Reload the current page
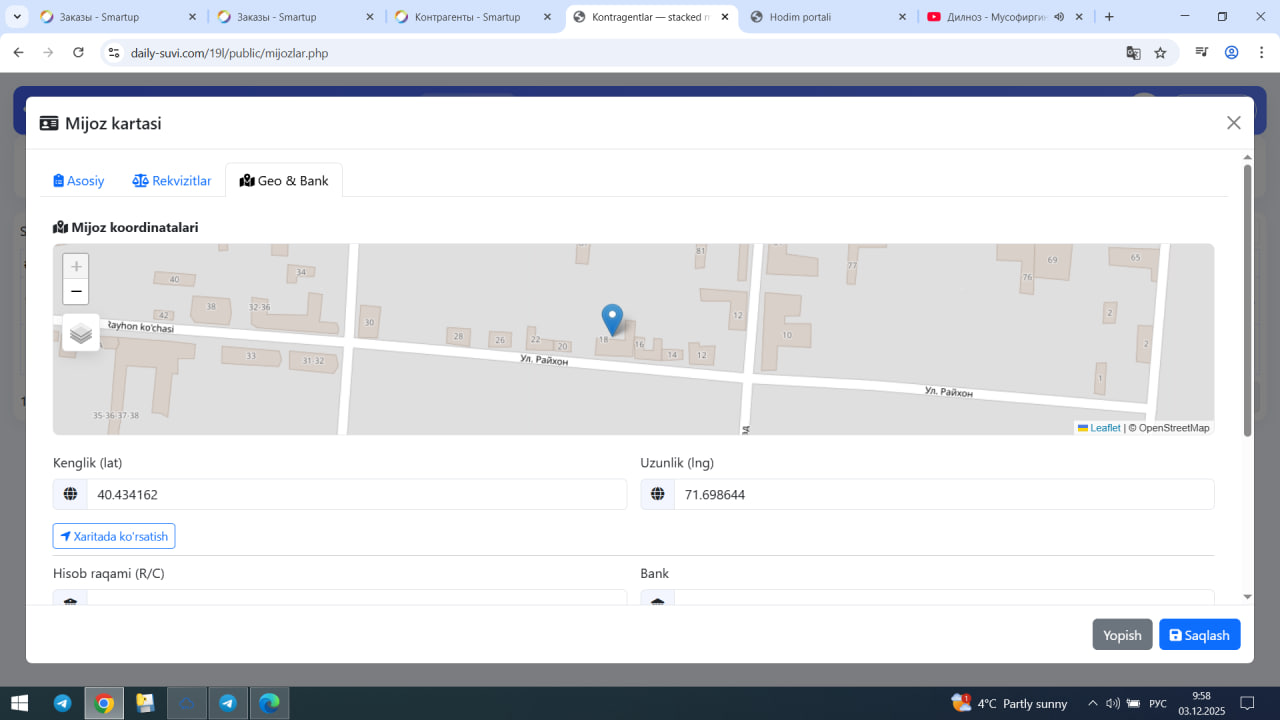This screenshot has width=1280, height=720. pos(78,53)
